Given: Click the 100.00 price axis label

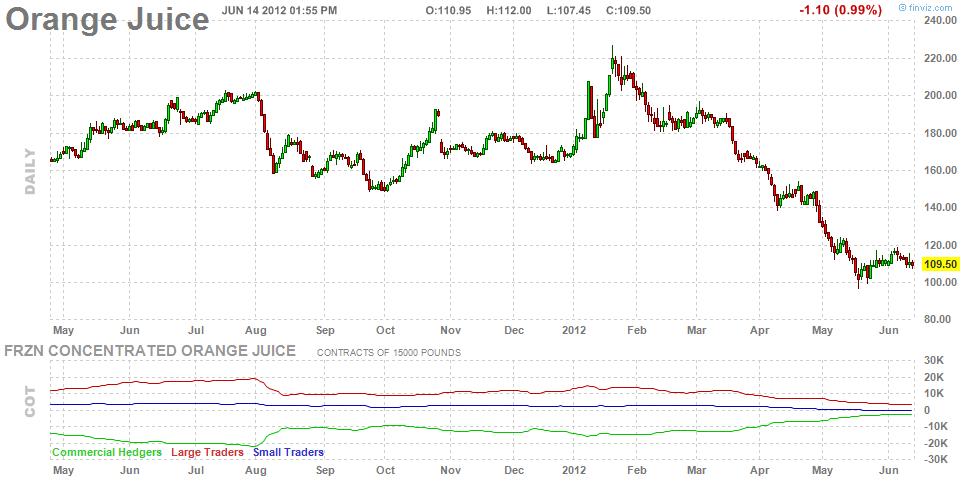Looking at the screenshot, I should click(940, 283).
